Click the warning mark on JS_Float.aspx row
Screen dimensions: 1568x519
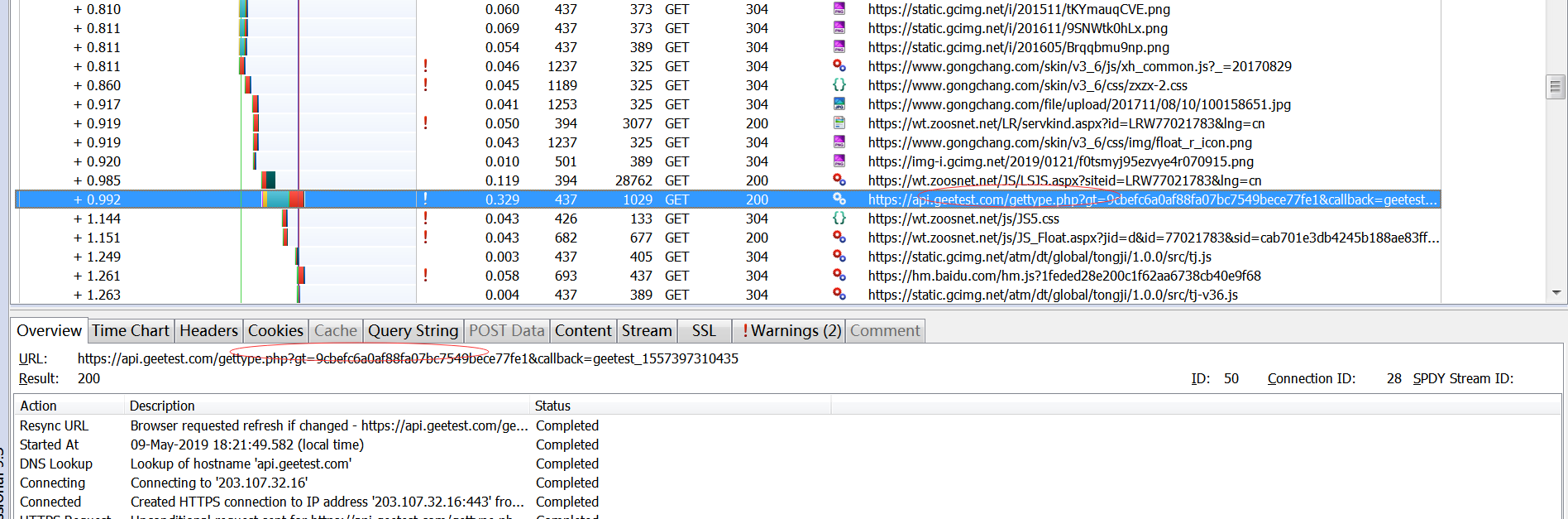pyautogui.click(x=425, y=238)
